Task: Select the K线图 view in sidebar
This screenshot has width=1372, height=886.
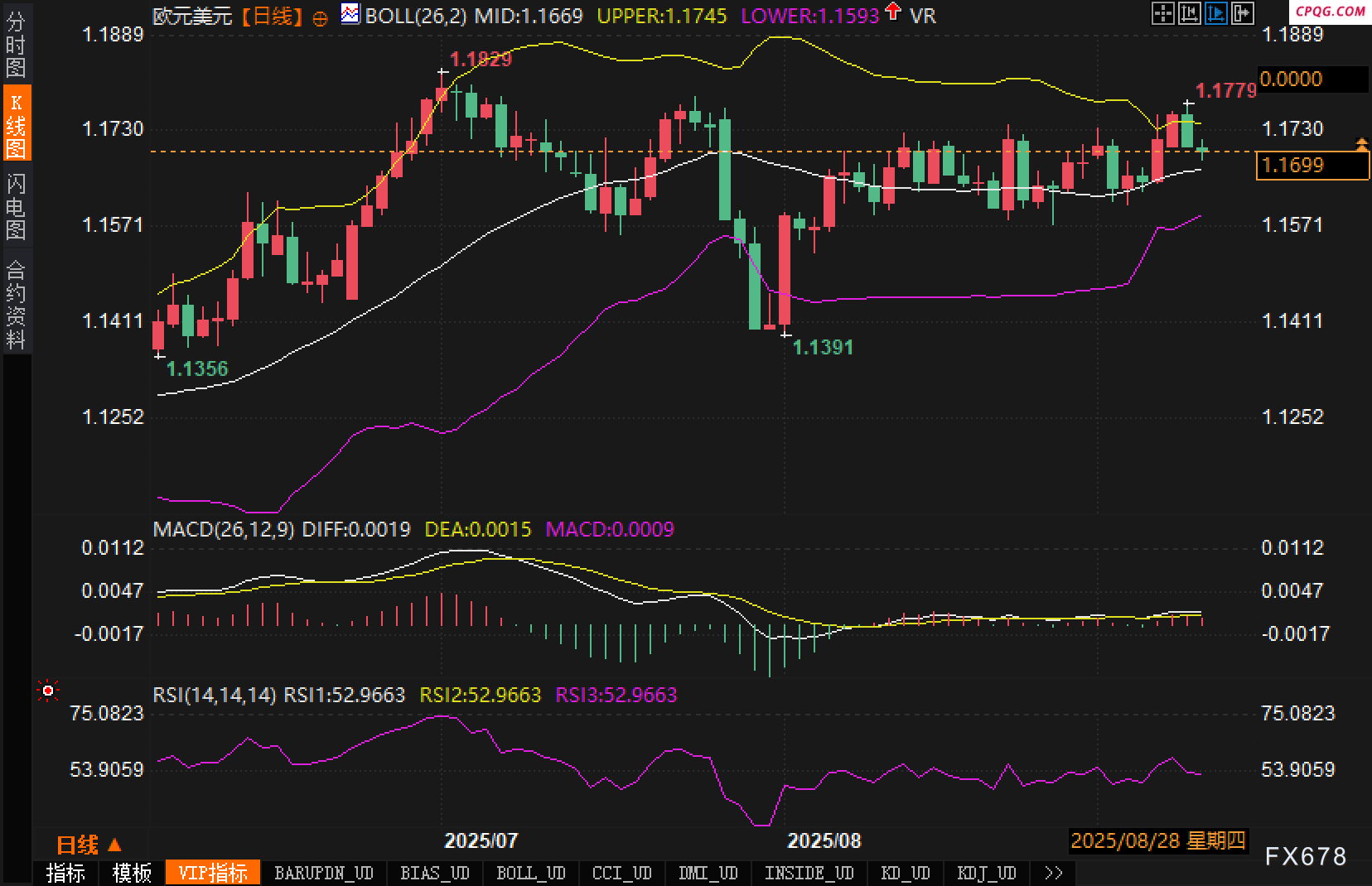Action: point(16,124)
